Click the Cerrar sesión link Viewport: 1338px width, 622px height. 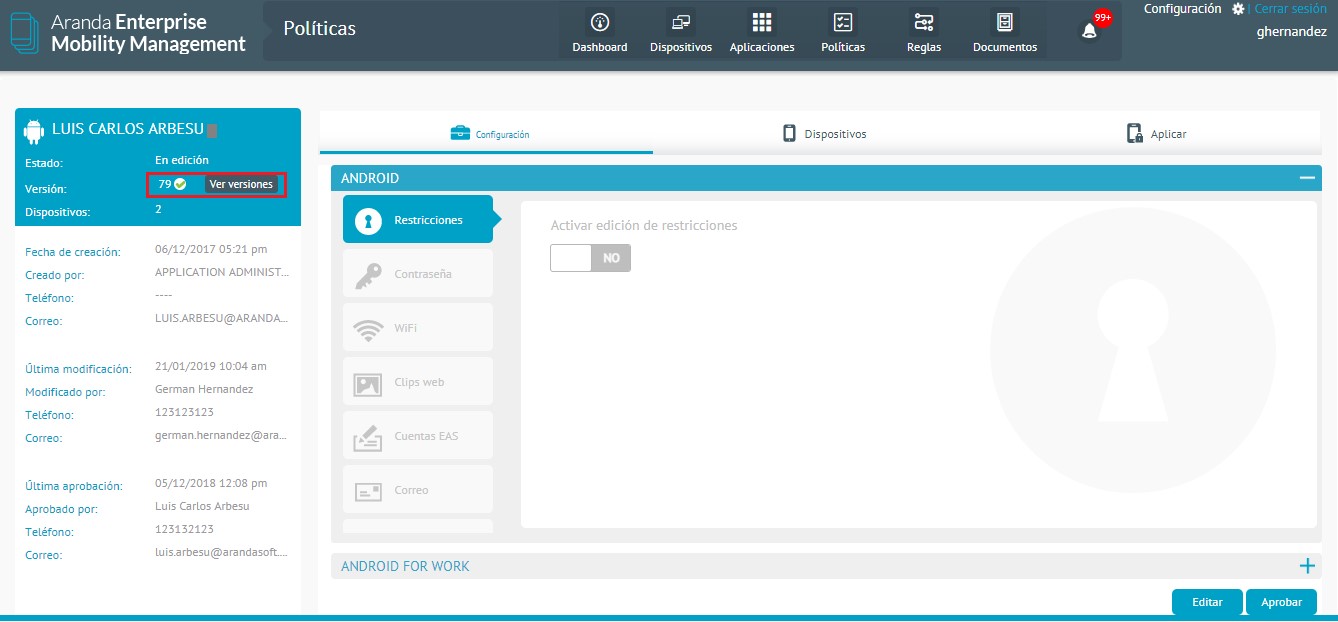tap(1290, 9)
